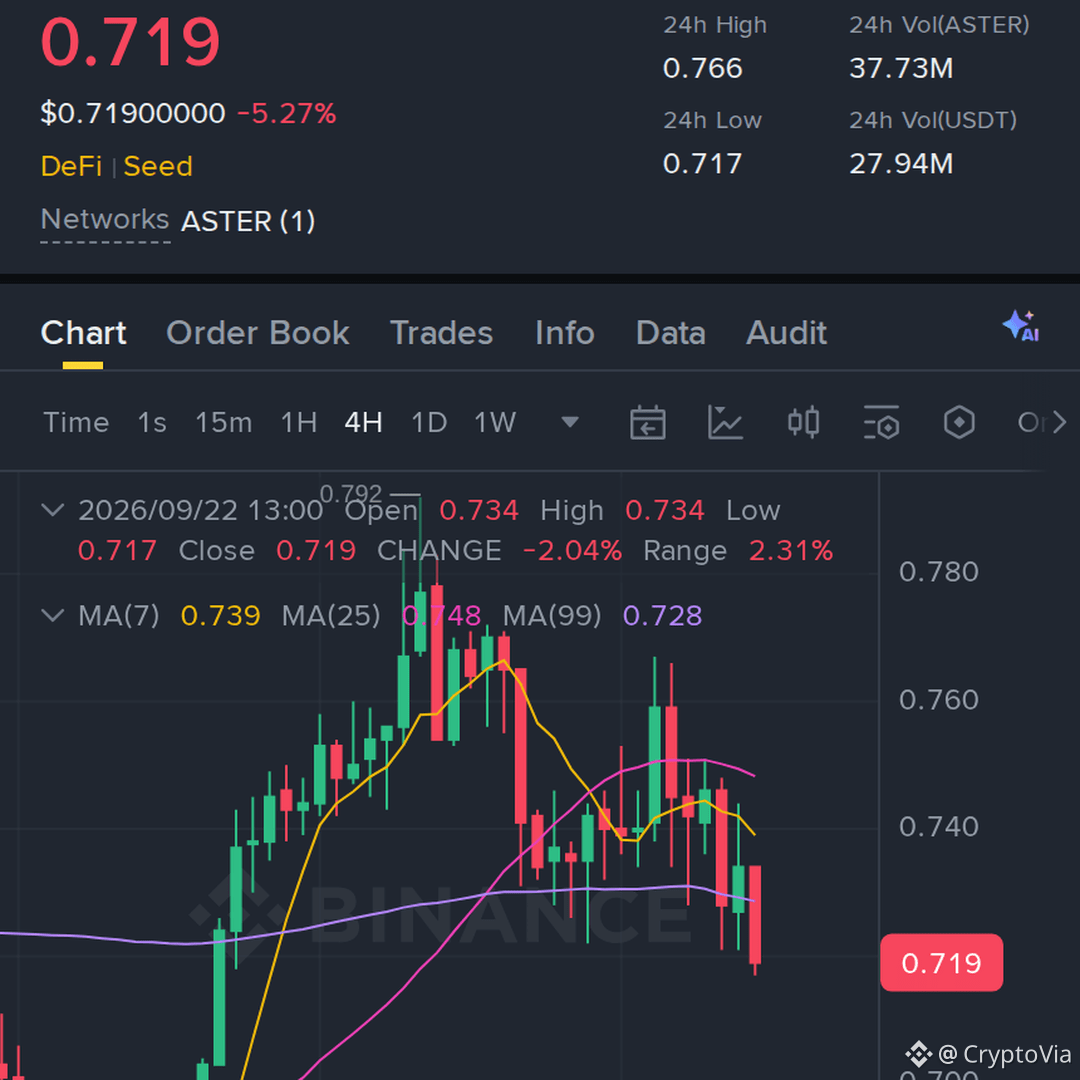Collapse the OHLC candle info row
This screenshot has width=1080, height=1080.
pos(53,510)
